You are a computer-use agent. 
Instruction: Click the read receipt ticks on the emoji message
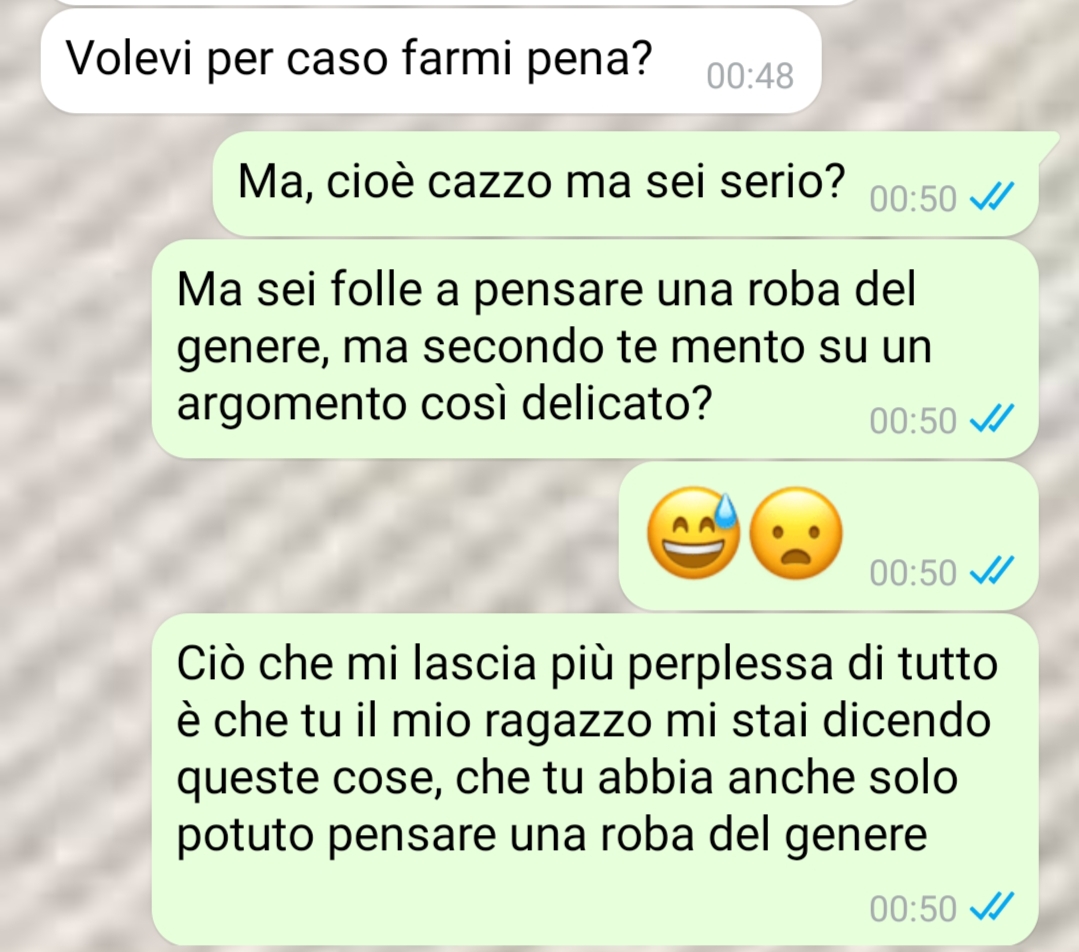click(x=992, y=571)
